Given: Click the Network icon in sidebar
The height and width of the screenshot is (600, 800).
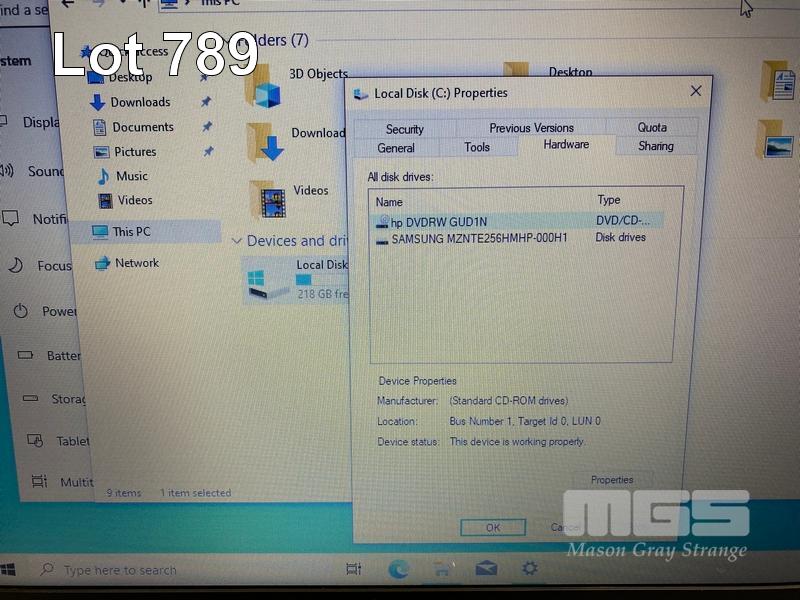Looking at the screenshot, I should click(102, 263).
